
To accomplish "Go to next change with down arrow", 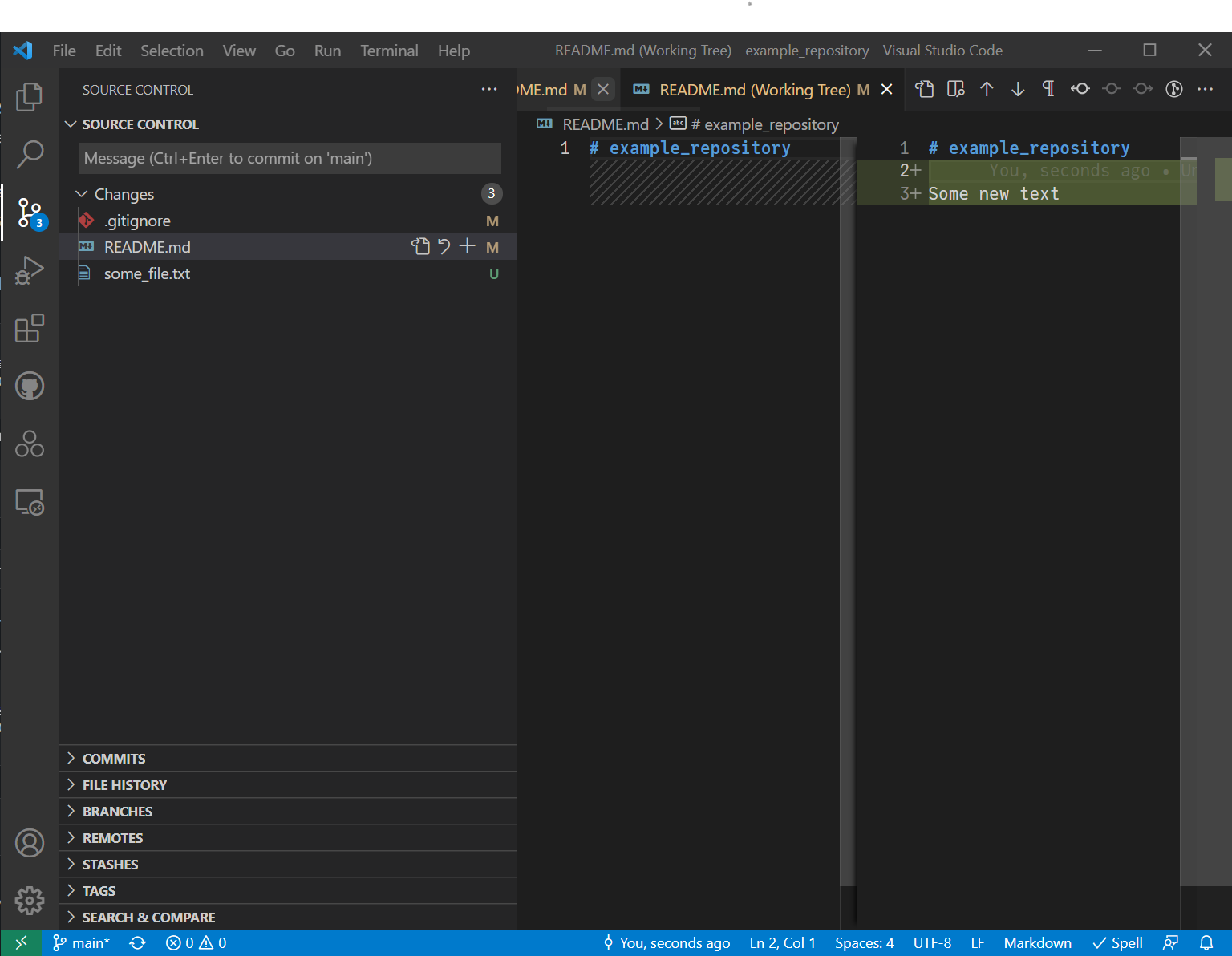I will coord(1018,89).
